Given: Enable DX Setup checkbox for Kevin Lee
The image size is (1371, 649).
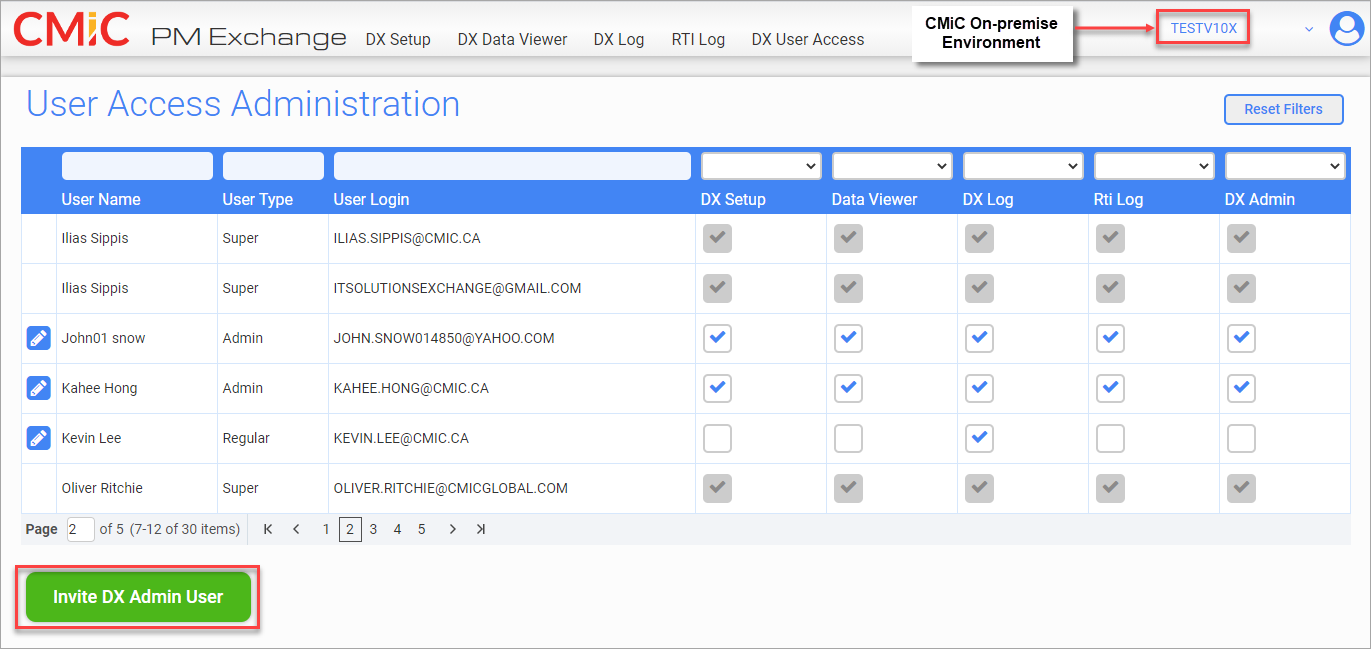Looking at the screenshot, I should click(717, 438).
